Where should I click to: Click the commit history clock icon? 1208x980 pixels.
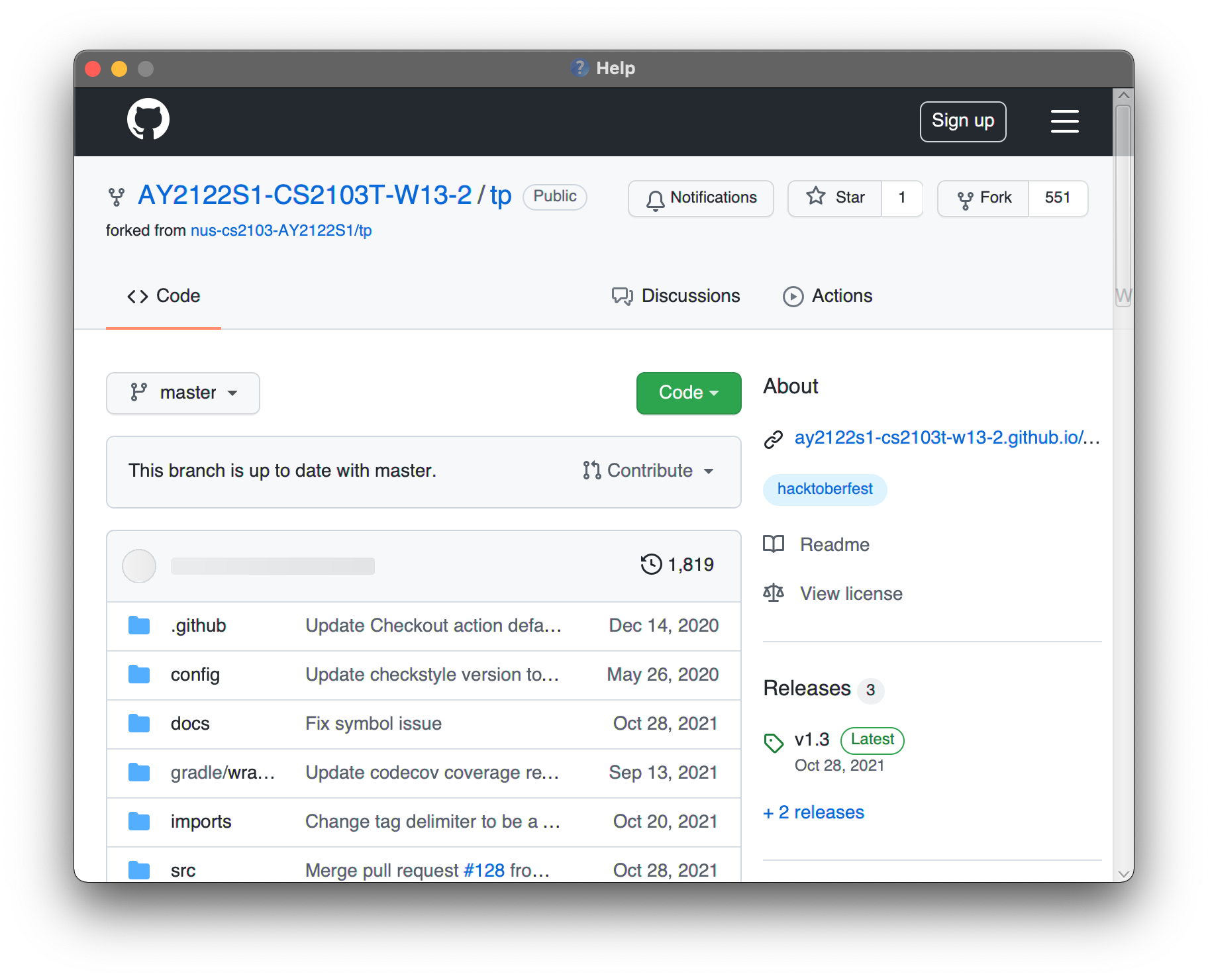point(651,564)
